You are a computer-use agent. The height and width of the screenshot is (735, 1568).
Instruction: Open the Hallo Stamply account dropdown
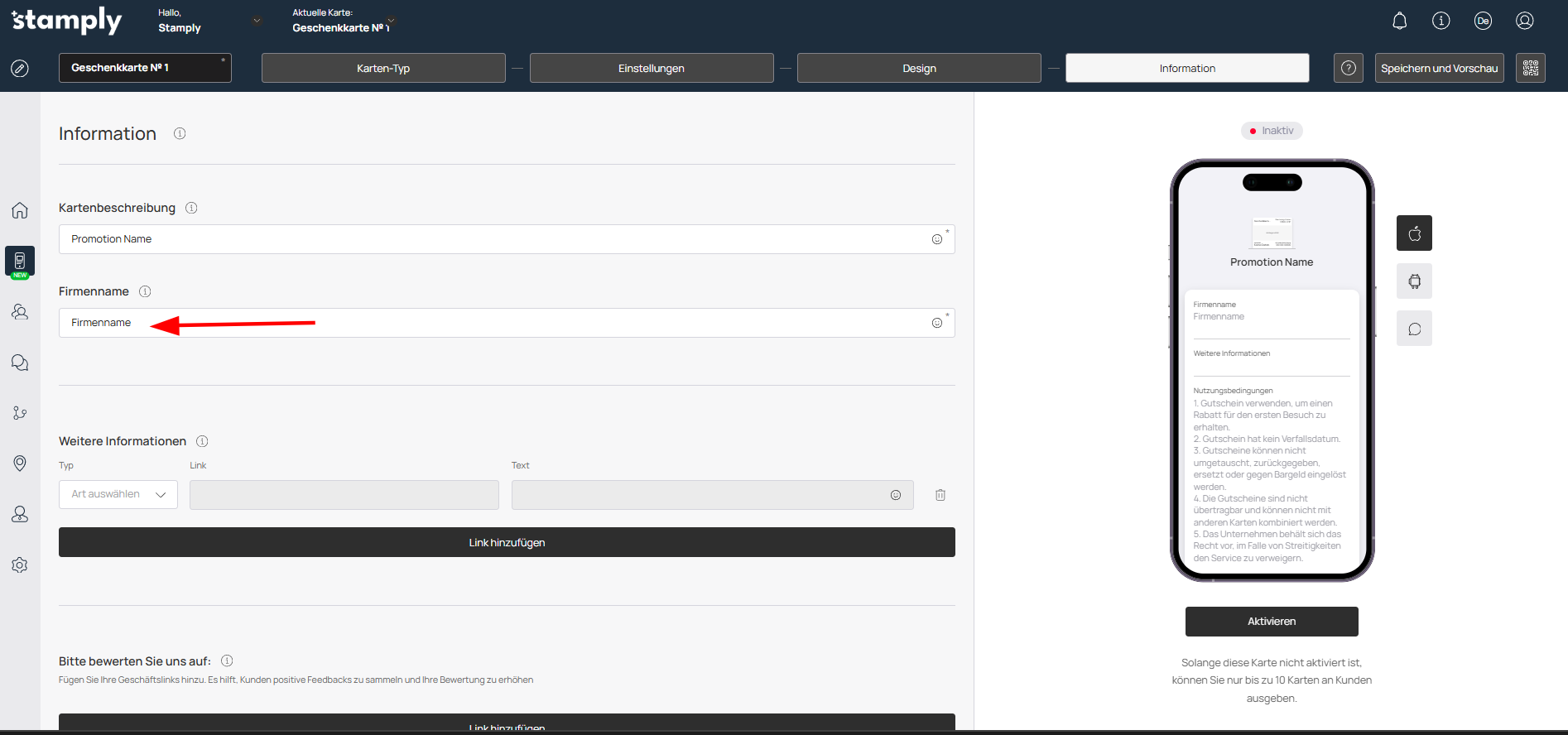coord(257,21)
